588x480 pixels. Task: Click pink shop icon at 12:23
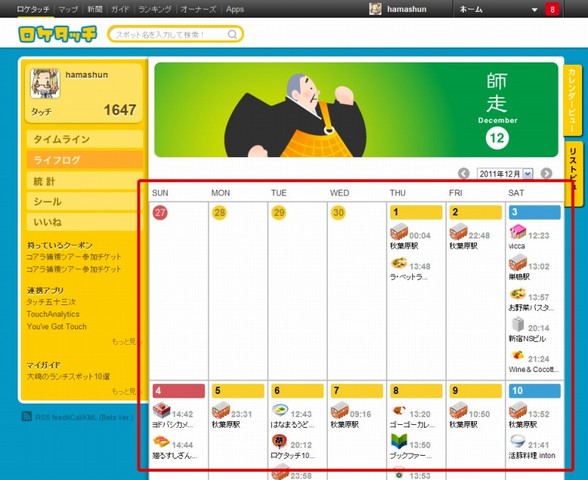[x=518, y=232]
